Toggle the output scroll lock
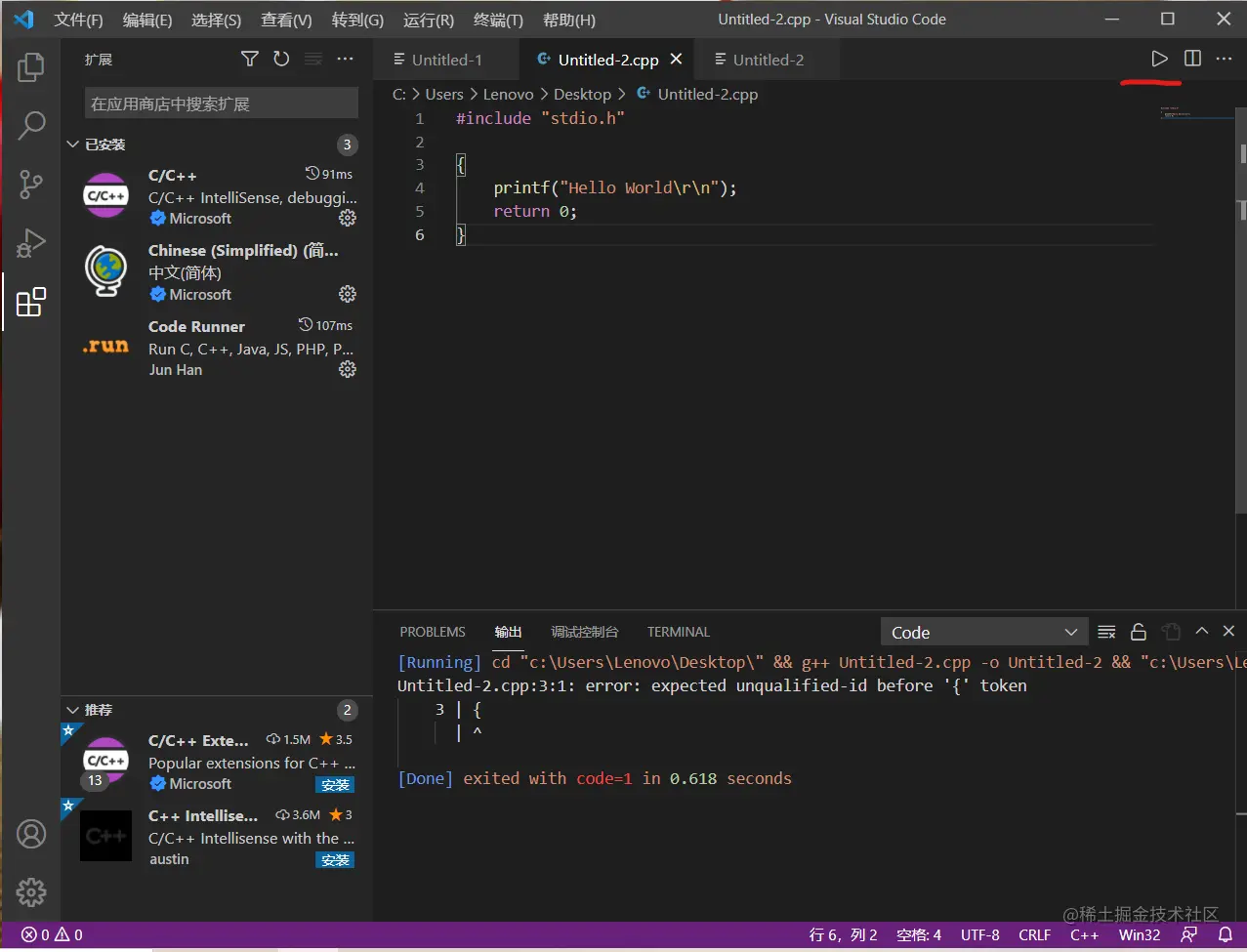 pos(1139,632)
